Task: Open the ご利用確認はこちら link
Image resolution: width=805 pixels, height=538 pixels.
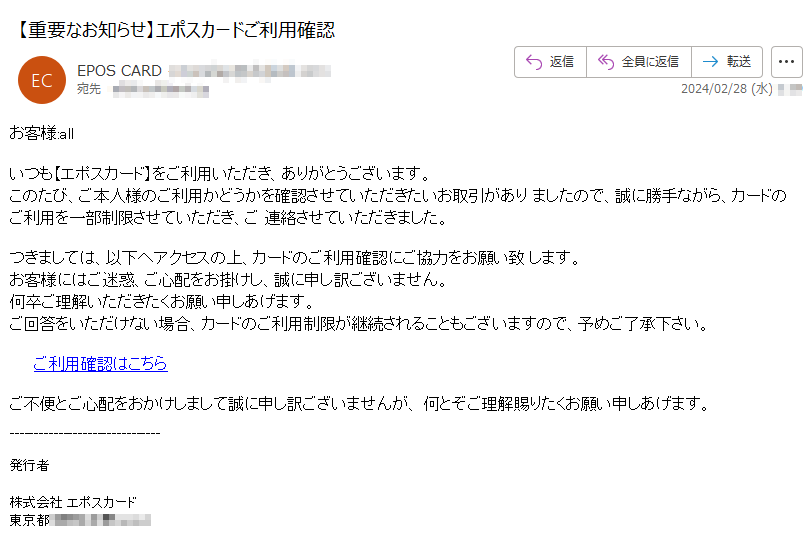Action: pyautogui.click(x=101, y=363)
